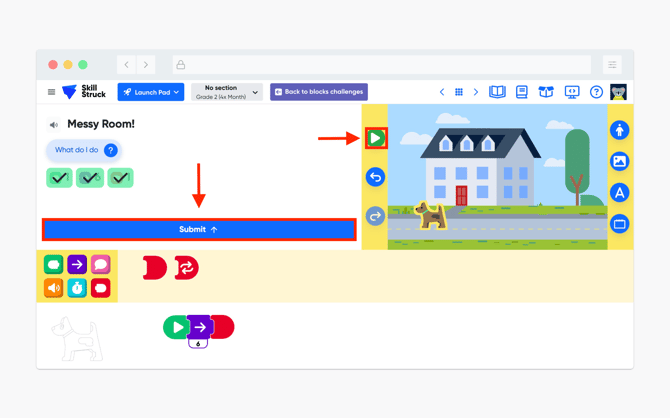Click the blue undo arrow button
670x418 pixels.
(x=375, y=177)
